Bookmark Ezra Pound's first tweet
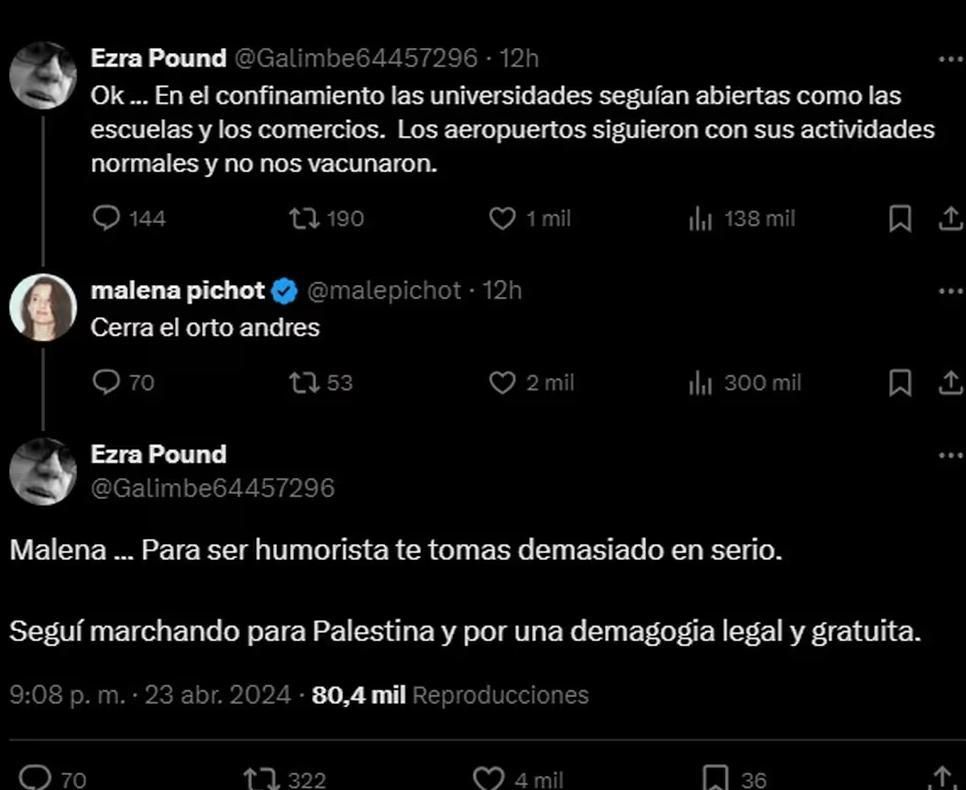 pos(900,218)
